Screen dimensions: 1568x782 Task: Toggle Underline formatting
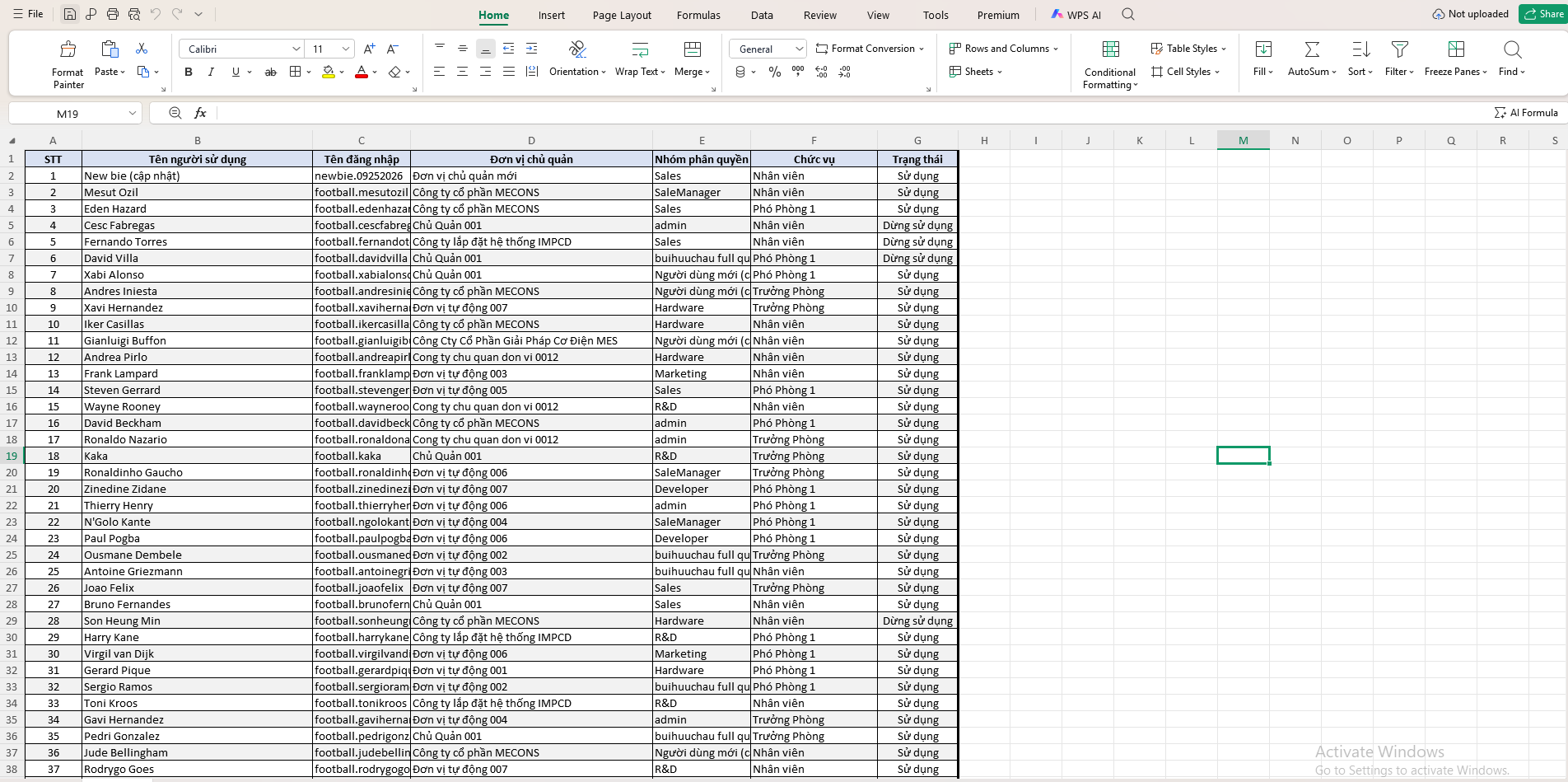[x=236, y=72]
